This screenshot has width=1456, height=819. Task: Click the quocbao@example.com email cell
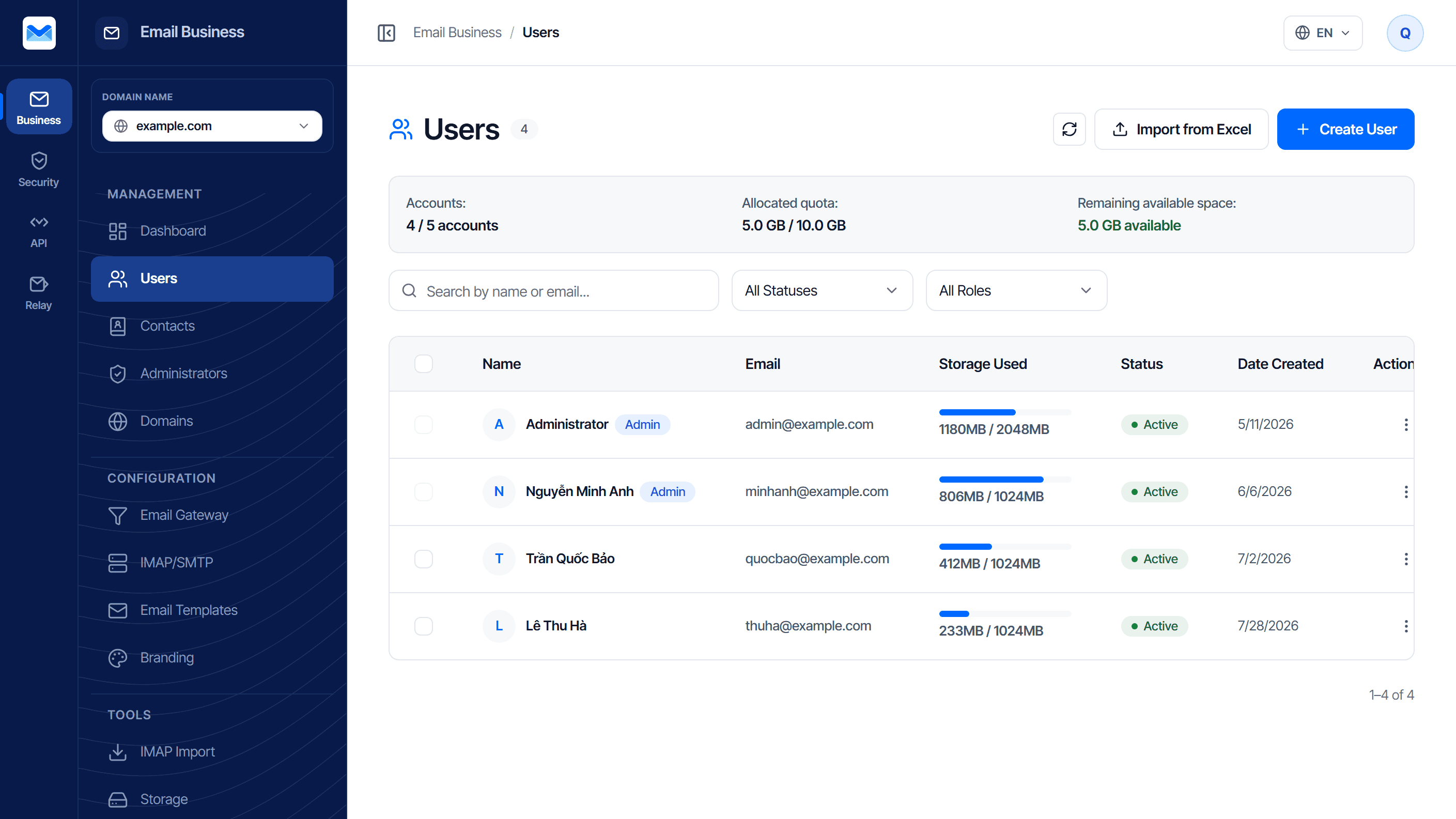pos(817,559)
